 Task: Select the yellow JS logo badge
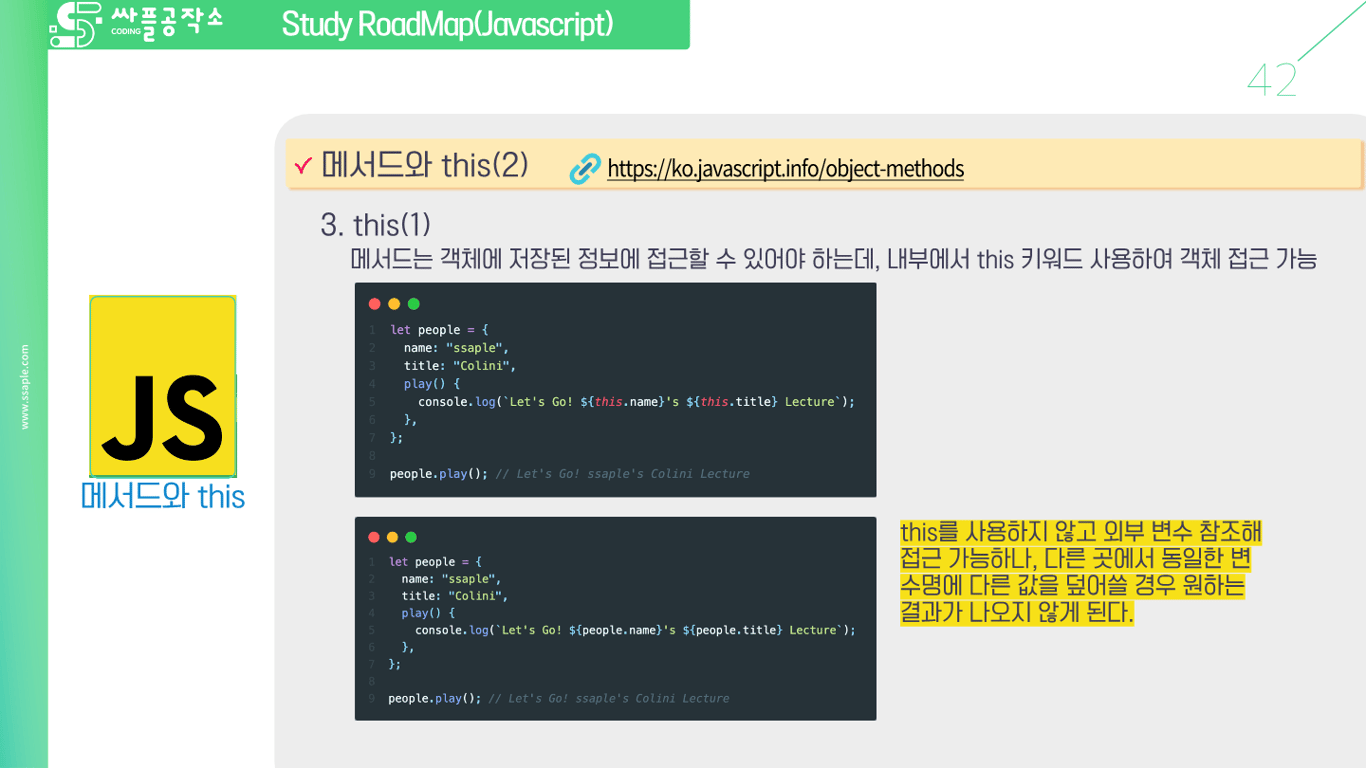point(162,385)
